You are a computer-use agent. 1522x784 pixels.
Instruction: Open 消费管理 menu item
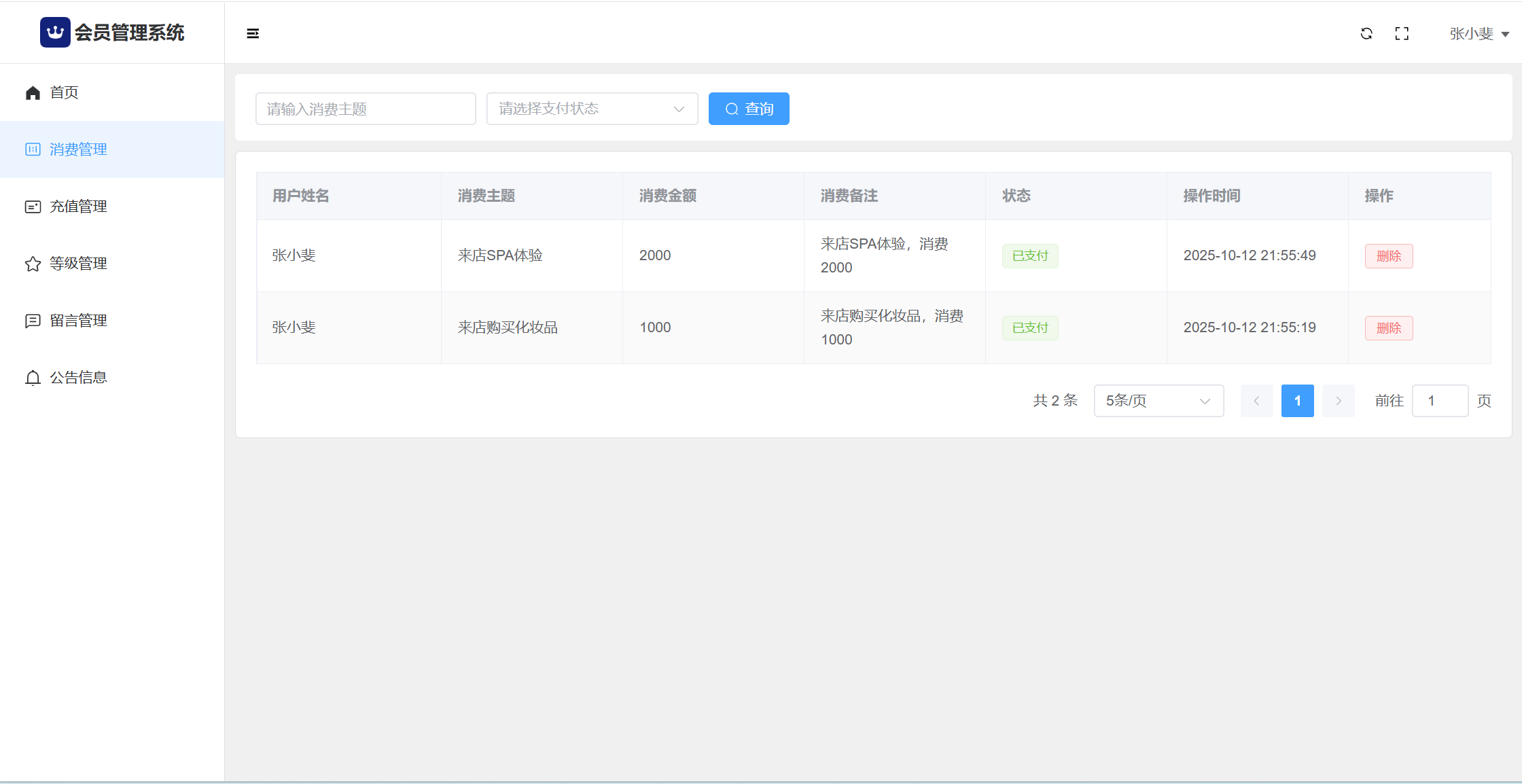[x=78, y=149]
